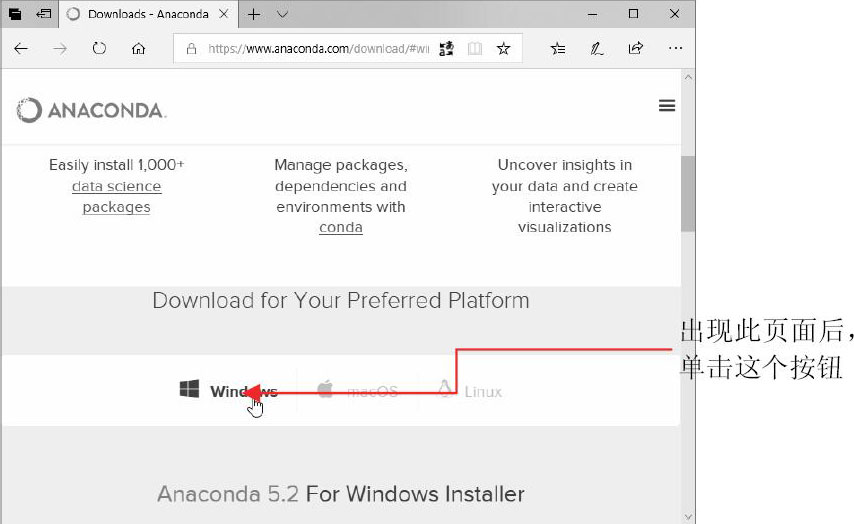Open the browser home page icon
This screenshot has width=854, height=524.
[x=138, y=49]
